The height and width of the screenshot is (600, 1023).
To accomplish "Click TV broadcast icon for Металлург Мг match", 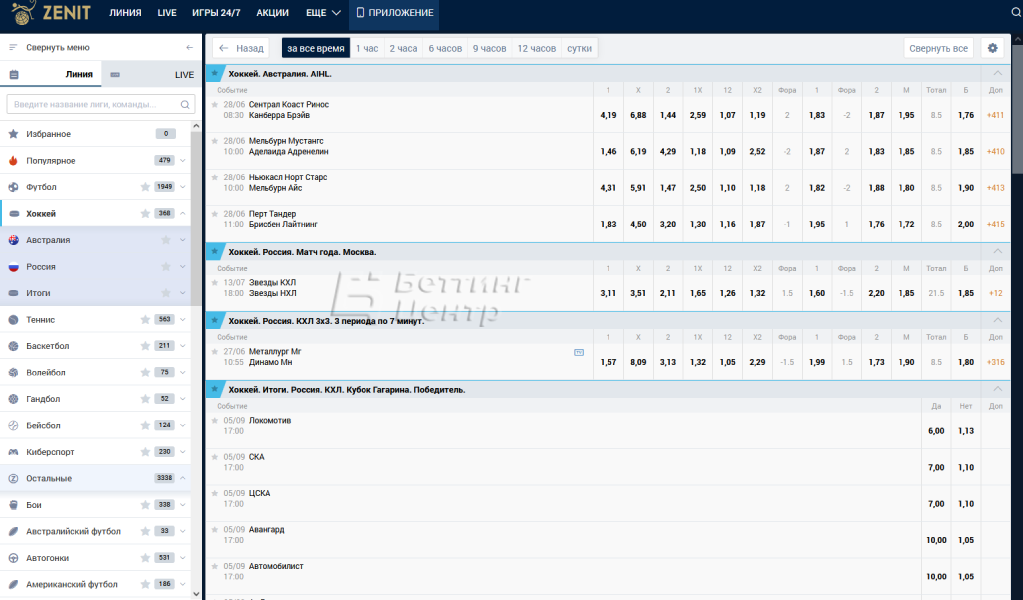I will 579,352.
